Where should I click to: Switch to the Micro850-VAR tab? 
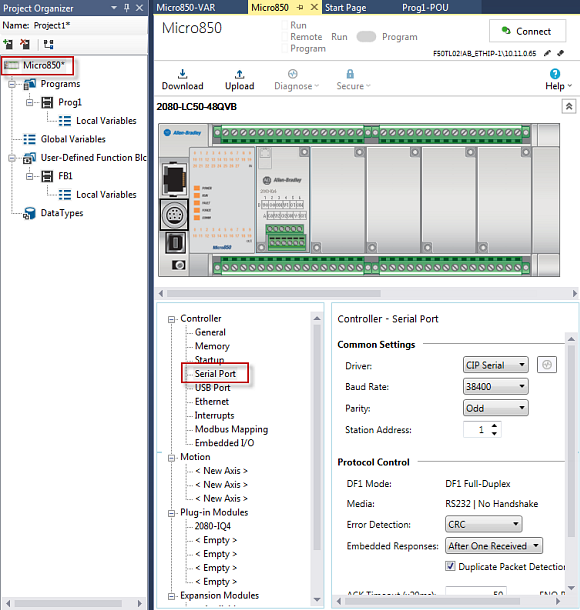(186, 7)
